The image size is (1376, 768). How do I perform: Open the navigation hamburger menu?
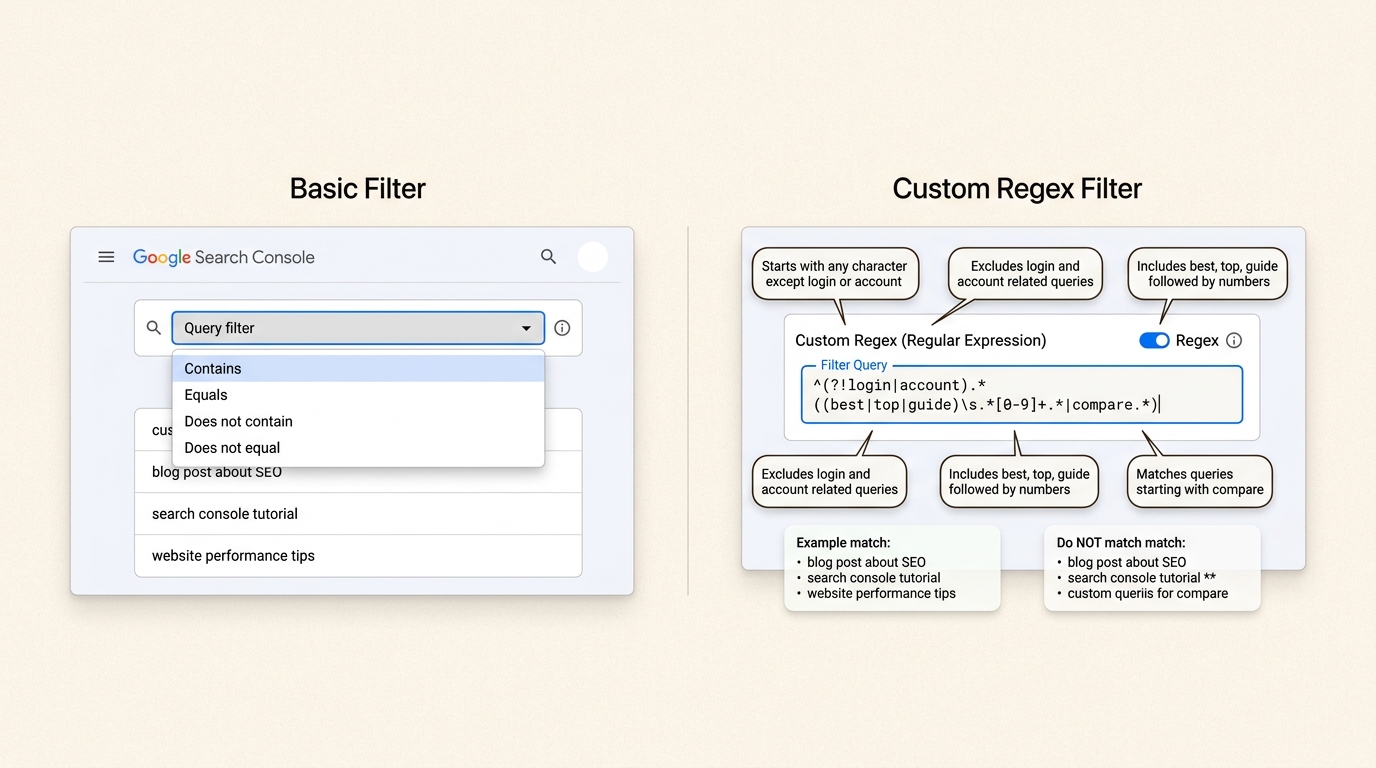106,257
